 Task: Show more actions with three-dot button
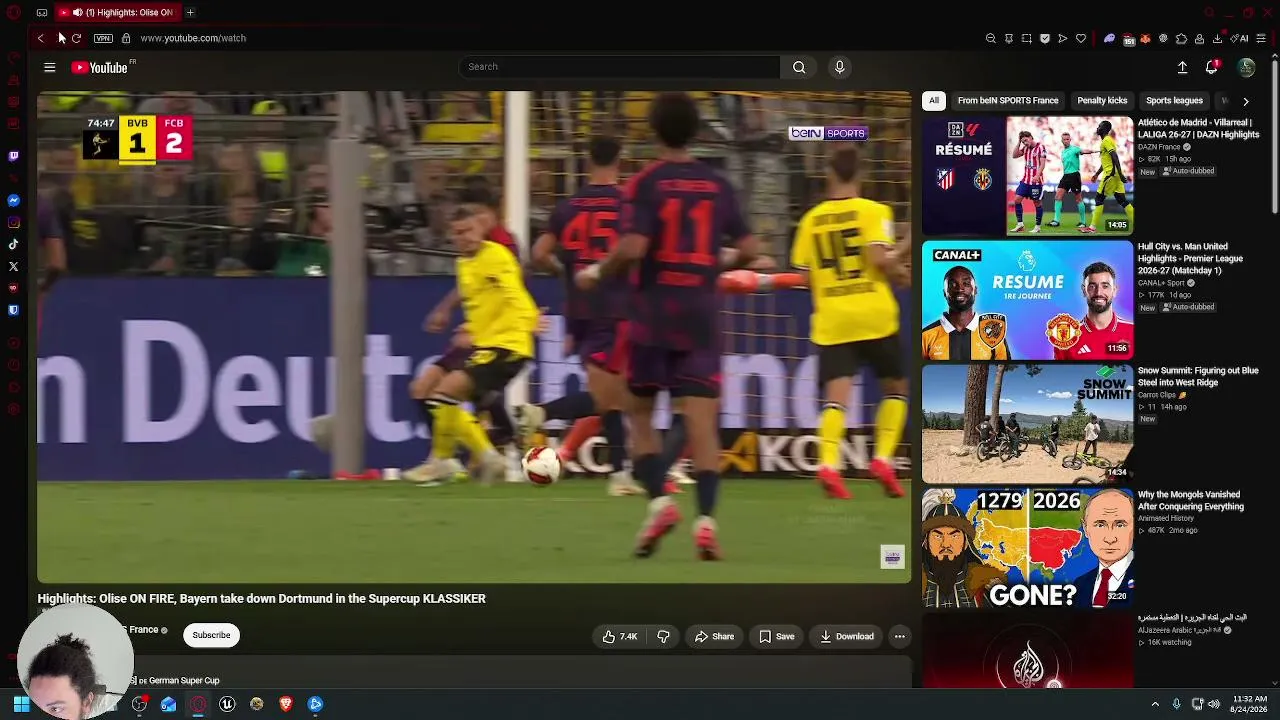pyautogui.click(x=900, y=636)
